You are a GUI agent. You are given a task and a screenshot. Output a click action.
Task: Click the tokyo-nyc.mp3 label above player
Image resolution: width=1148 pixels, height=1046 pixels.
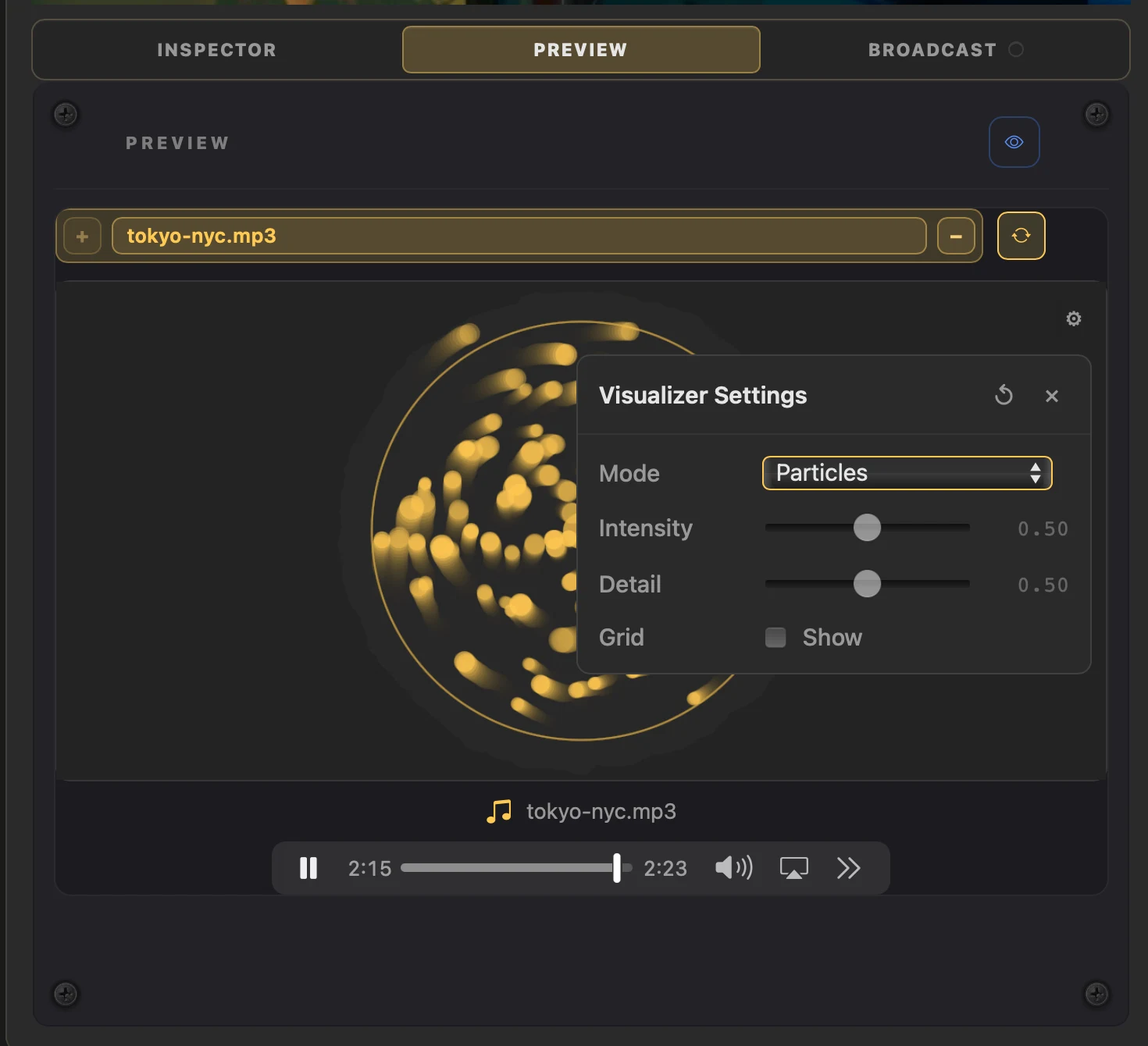[601, 812]
